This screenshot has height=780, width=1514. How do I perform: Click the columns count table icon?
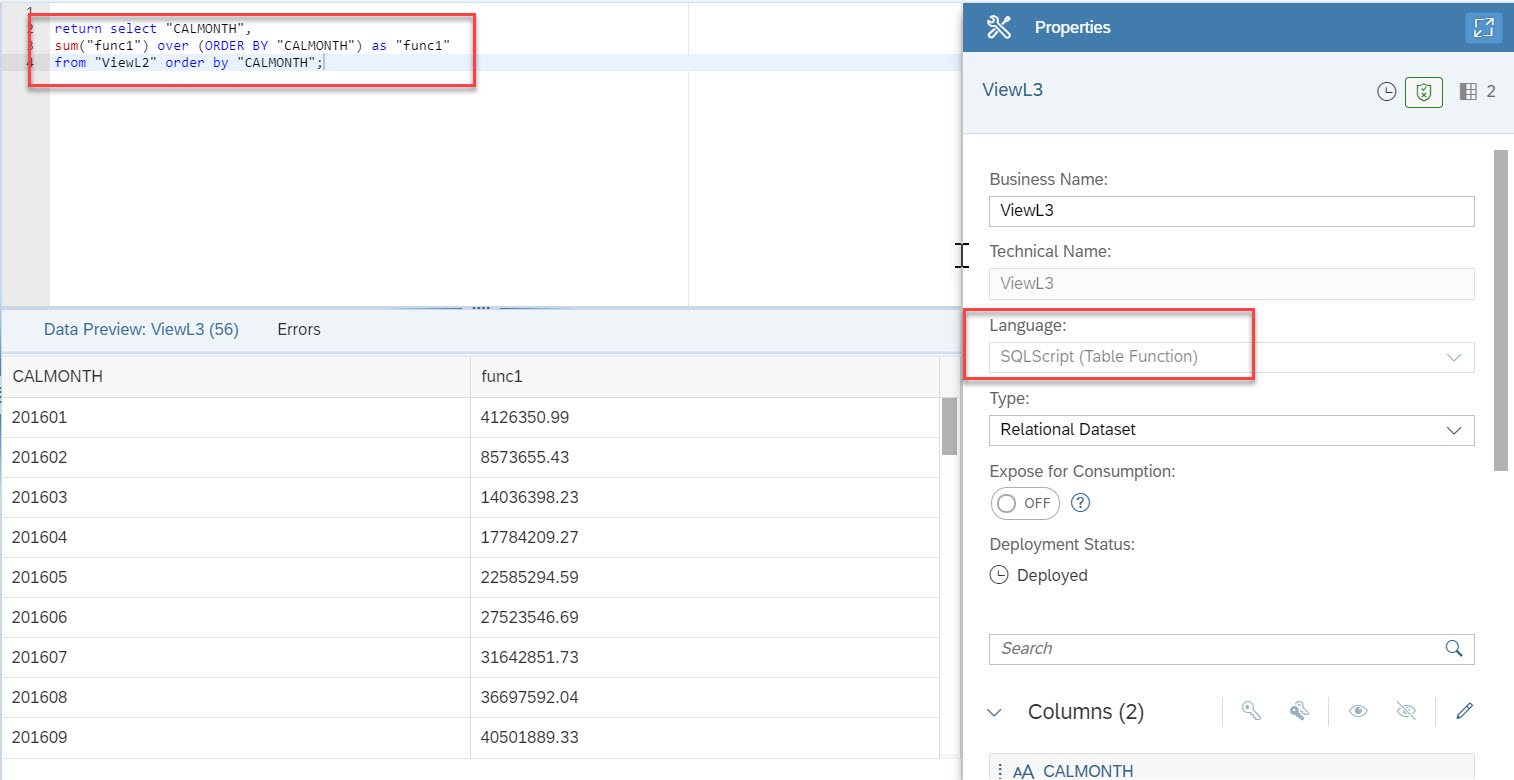tap(1468, 92)
